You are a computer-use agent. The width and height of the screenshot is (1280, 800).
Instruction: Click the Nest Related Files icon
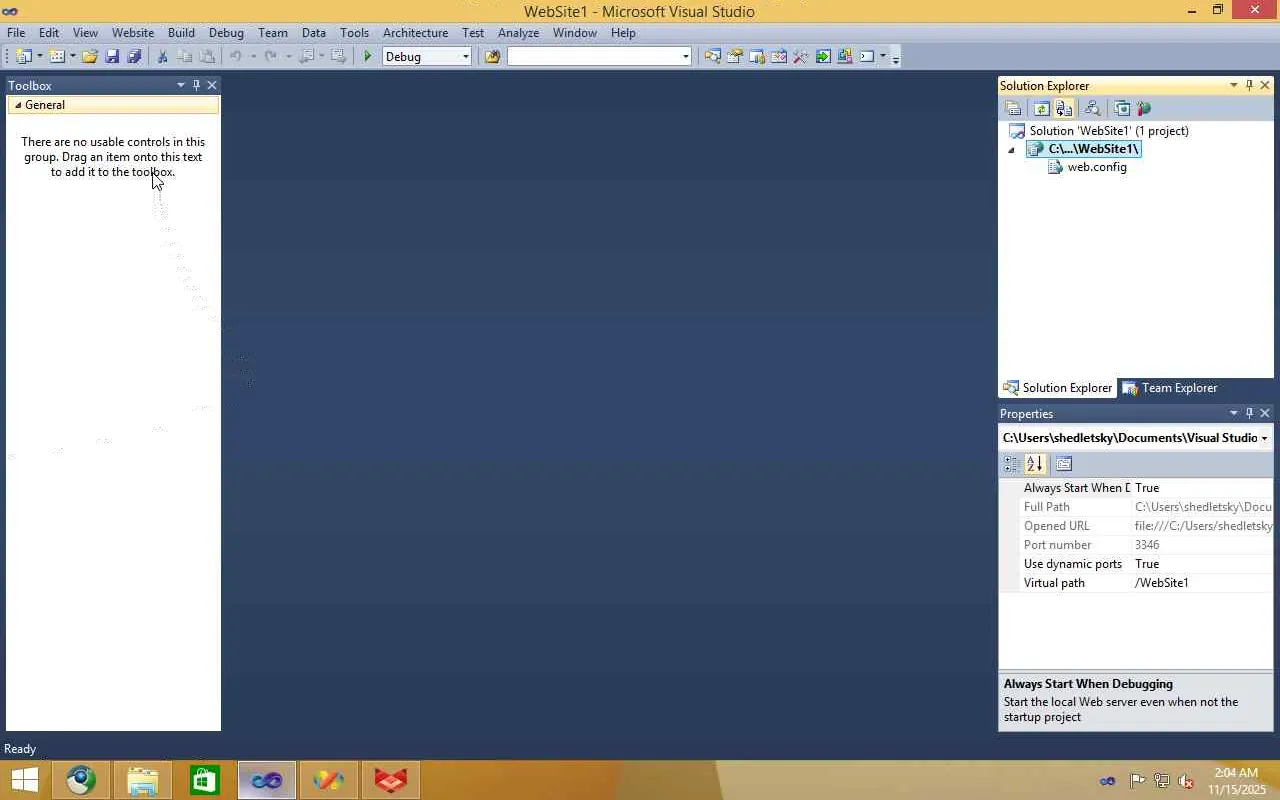pos(1064,109)
